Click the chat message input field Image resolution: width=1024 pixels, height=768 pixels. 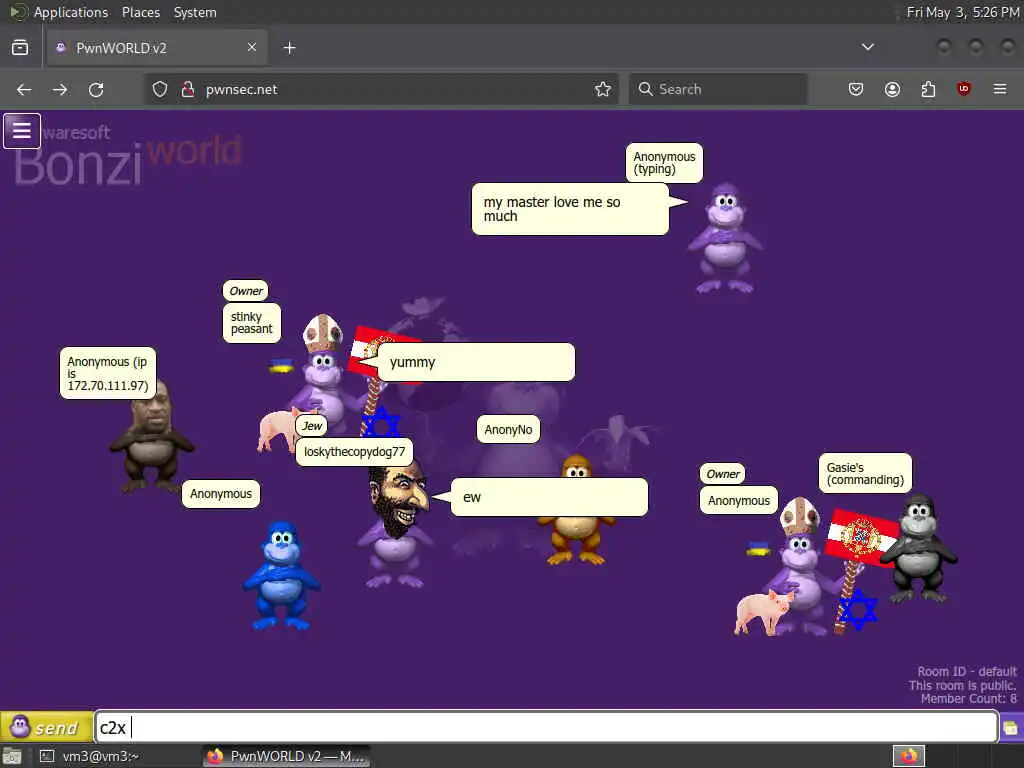(x=547, y=727)
